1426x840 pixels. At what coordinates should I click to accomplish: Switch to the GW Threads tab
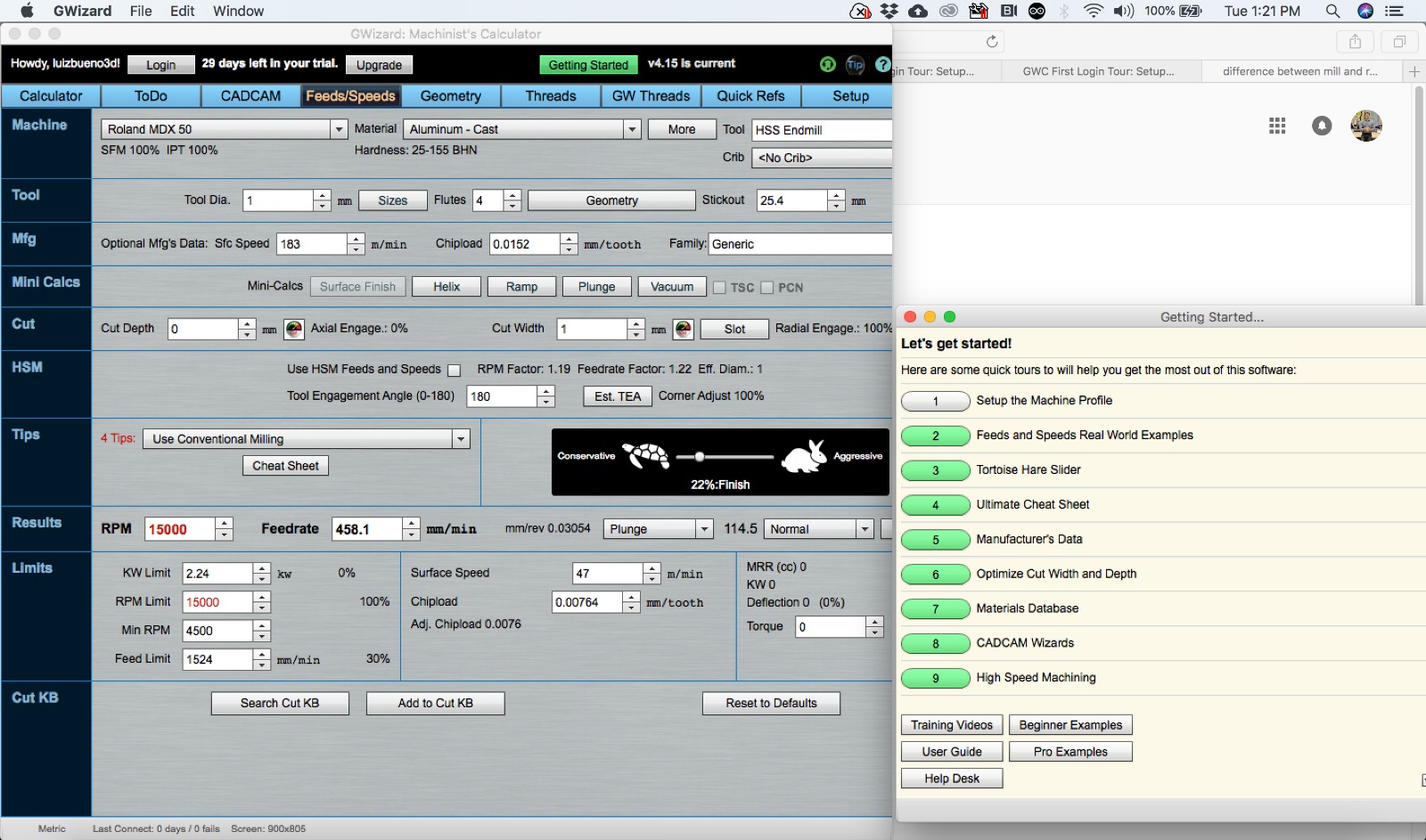pos(651,96)
